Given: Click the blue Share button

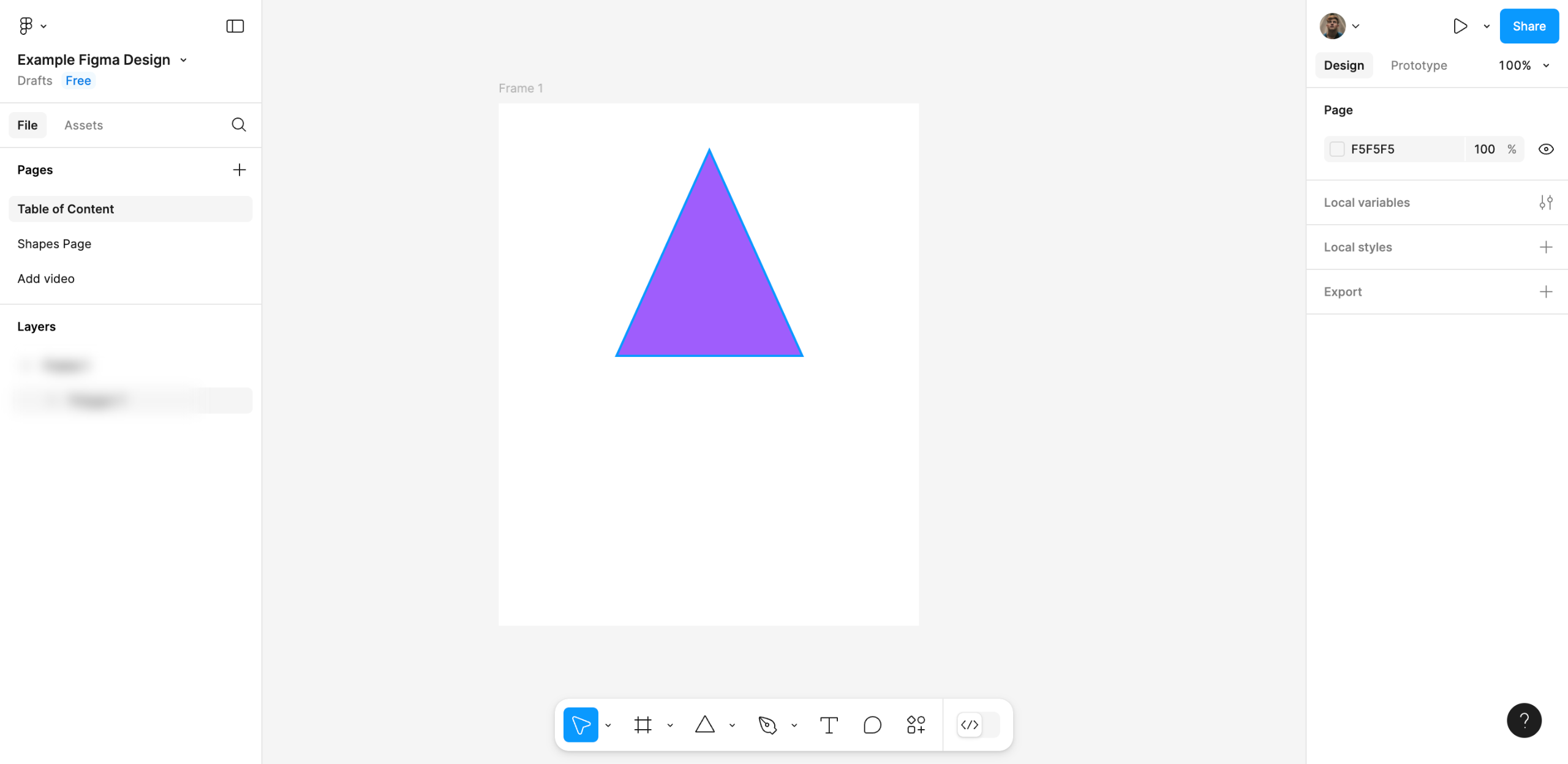Looking at the screenshot, I should tap(1528, 26).
